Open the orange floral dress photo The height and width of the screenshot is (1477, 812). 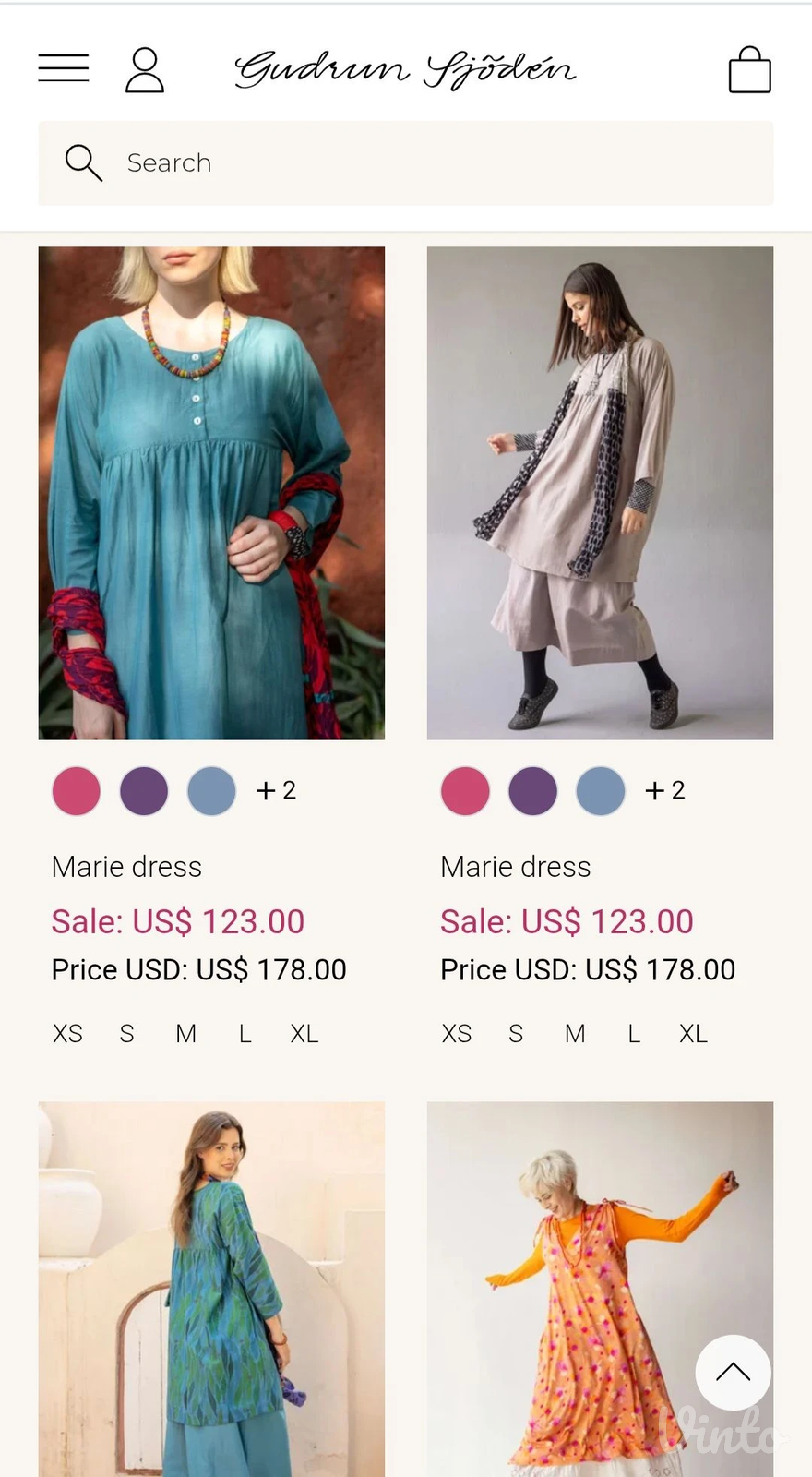click(x=600, y=1289)
